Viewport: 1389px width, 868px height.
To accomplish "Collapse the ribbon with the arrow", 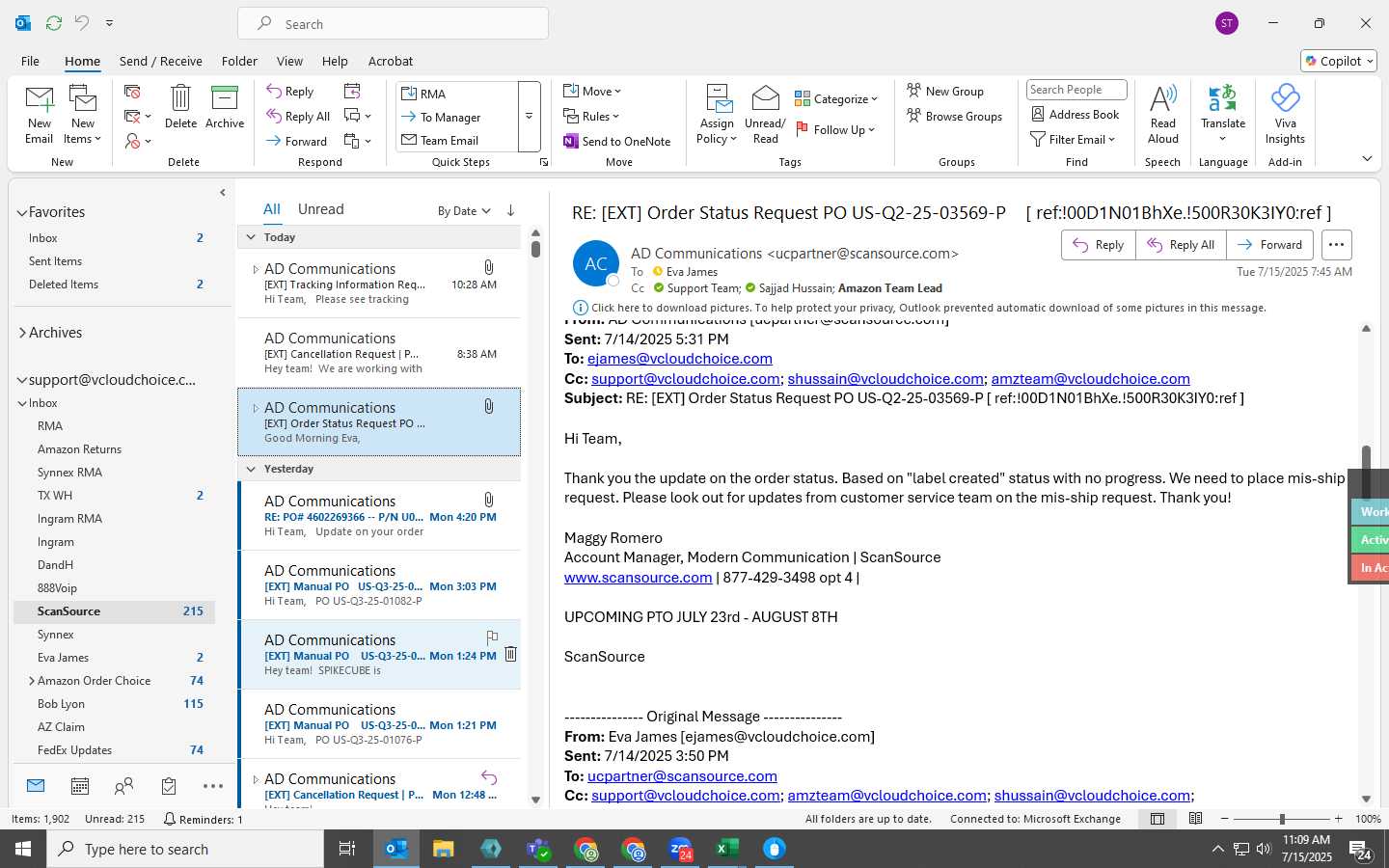I will 1367,158.
